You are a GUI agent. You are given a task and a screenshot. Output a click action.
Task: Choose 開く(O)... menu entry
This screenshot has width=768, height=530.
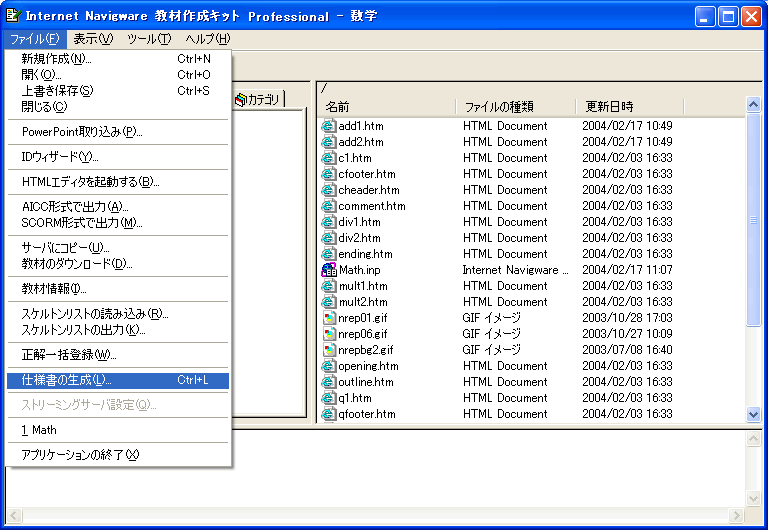118,75
